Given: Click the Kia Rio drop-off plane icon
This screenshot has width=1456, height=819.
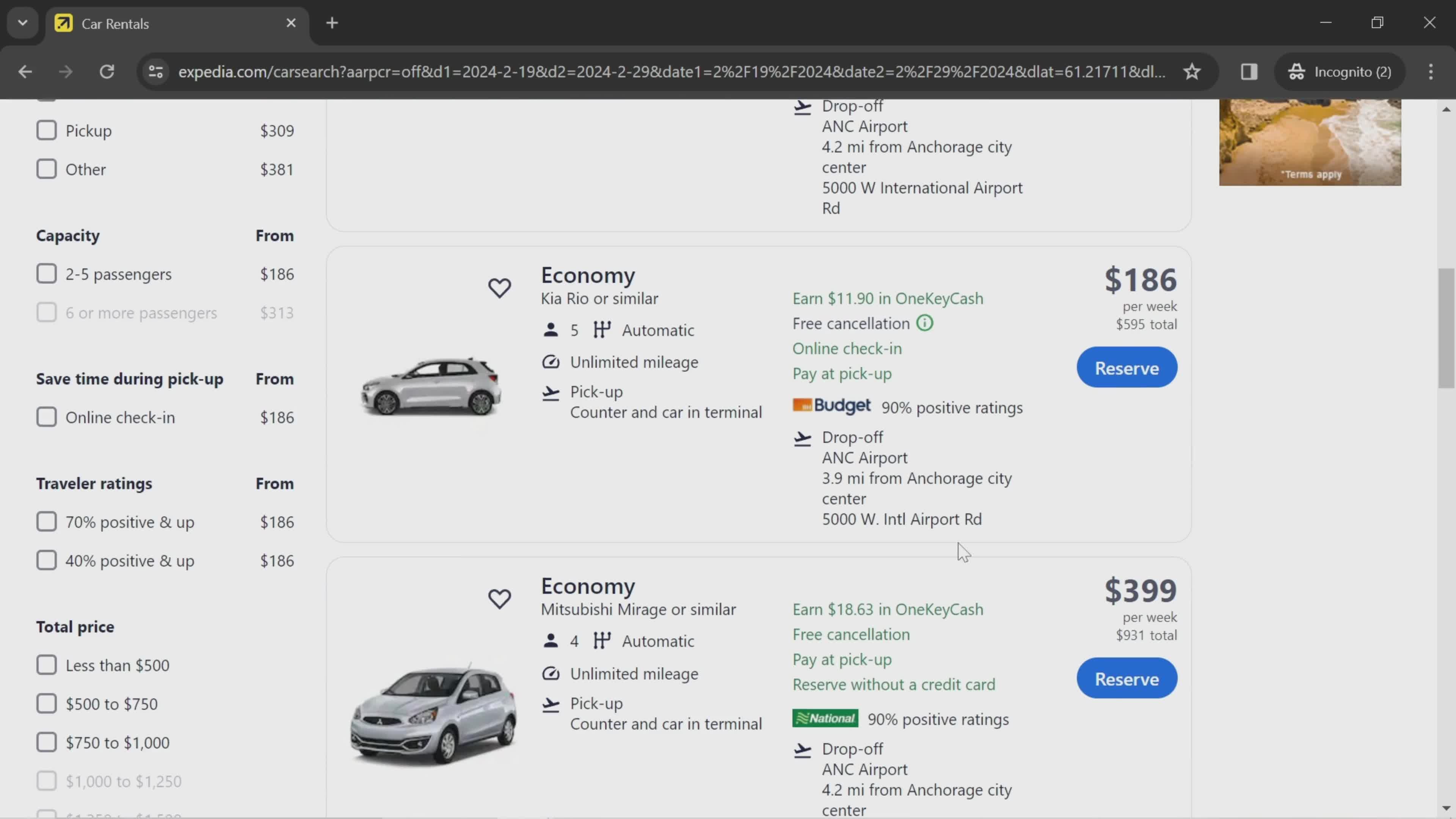Looking at the screenshot, I should (x=802, y=439).
